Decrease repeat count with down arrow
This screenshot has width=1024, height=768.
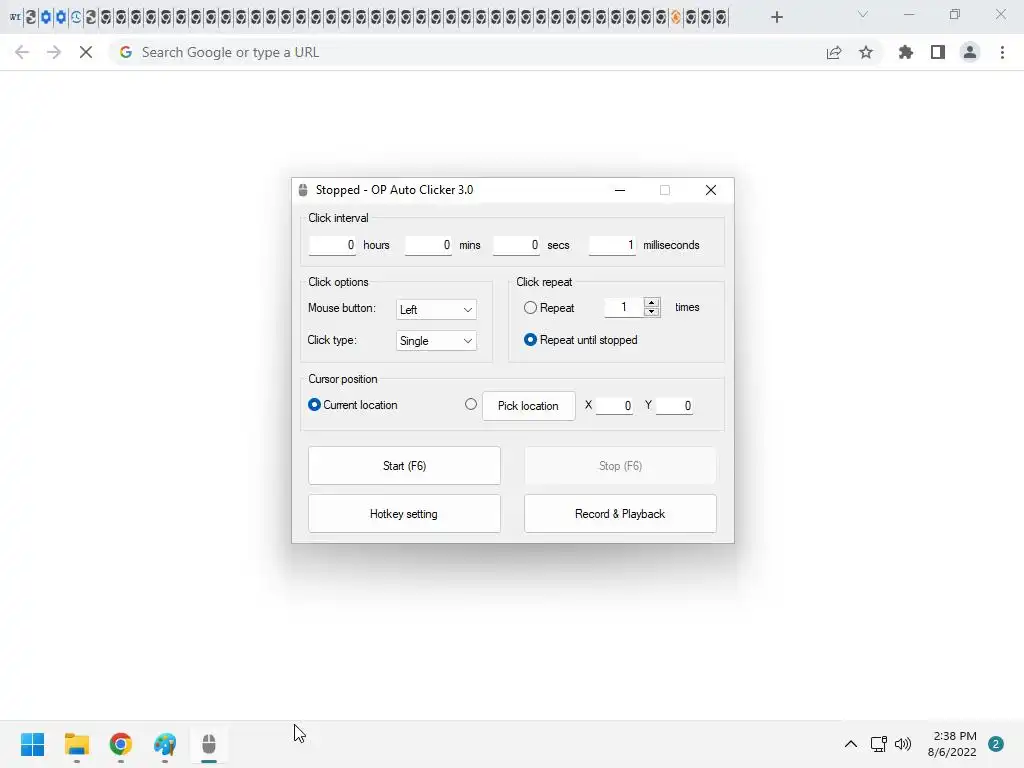[652, 312]
